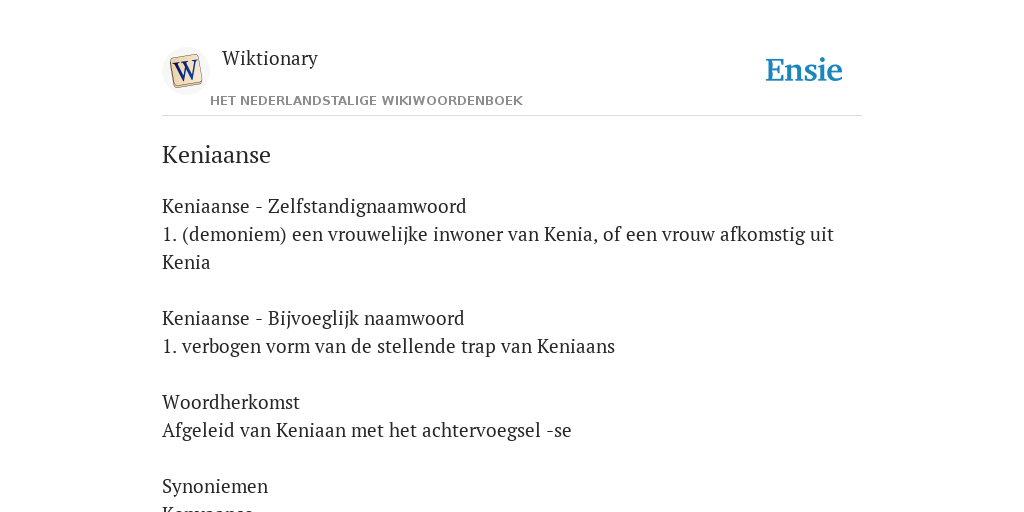Screen dimensions: 1024x512
Task: Click the partially visible synonym entry at bottom
Action: click(x=207, y=508)
